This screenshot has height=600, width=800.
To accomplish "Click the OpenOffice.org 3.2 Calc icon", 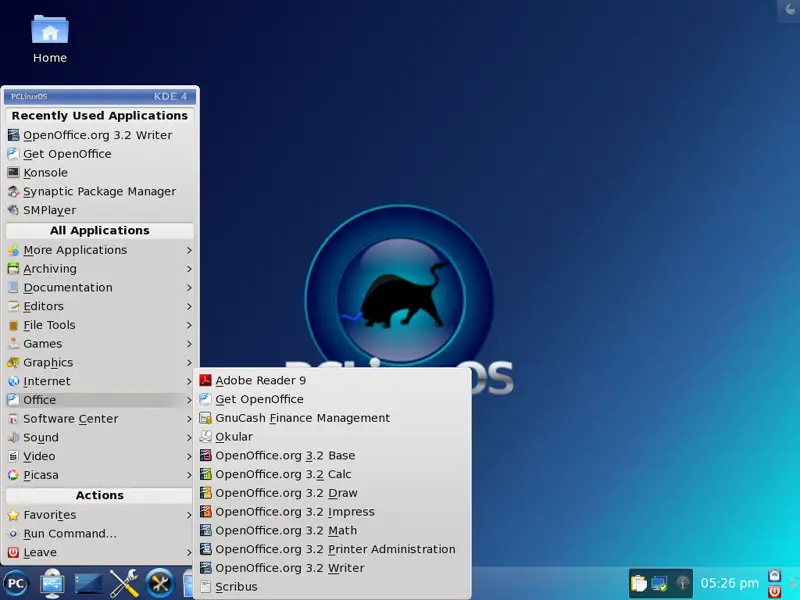I will pos(206,474).
